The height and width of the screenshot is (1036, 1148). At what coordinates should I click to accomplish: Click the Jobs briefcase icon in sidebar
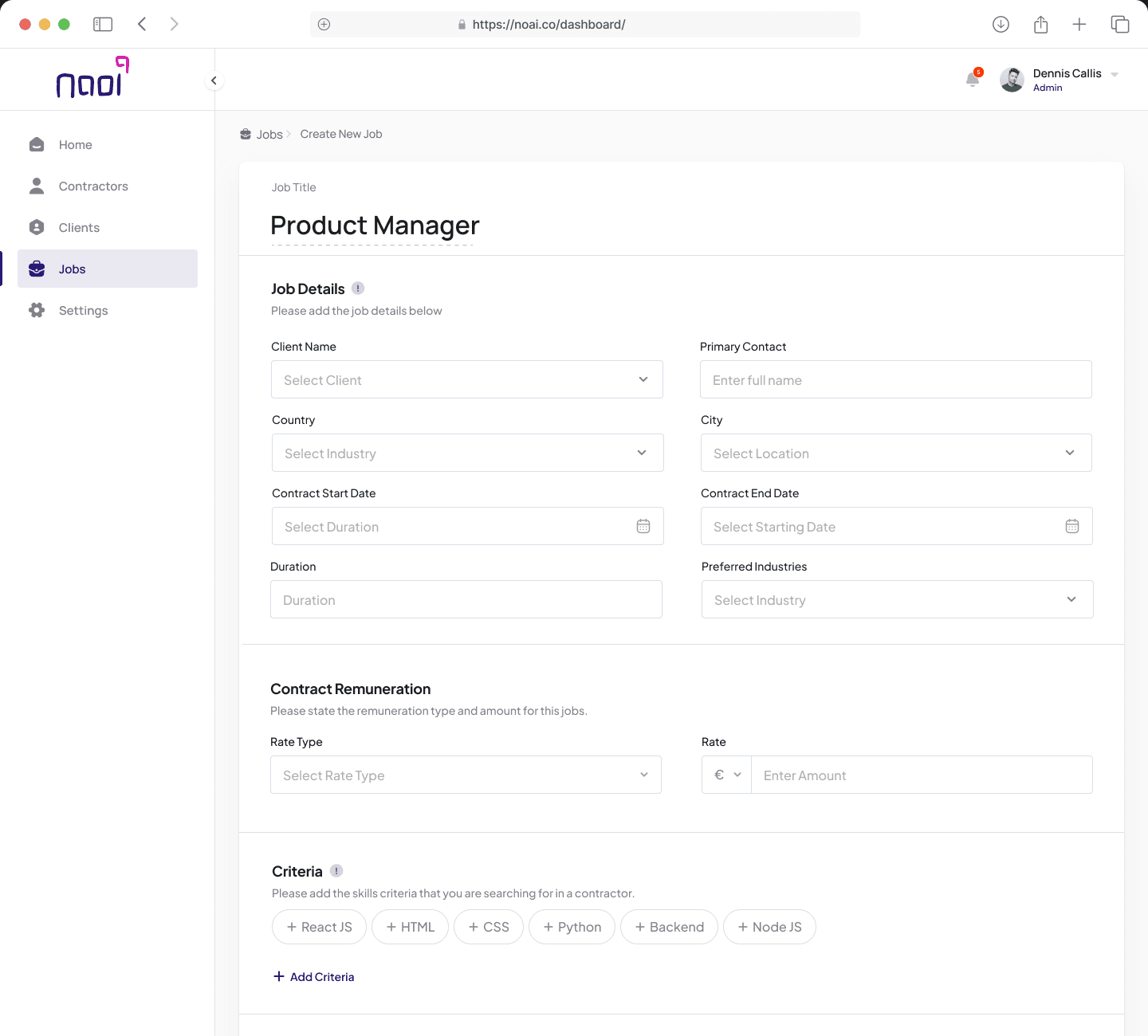37,269
